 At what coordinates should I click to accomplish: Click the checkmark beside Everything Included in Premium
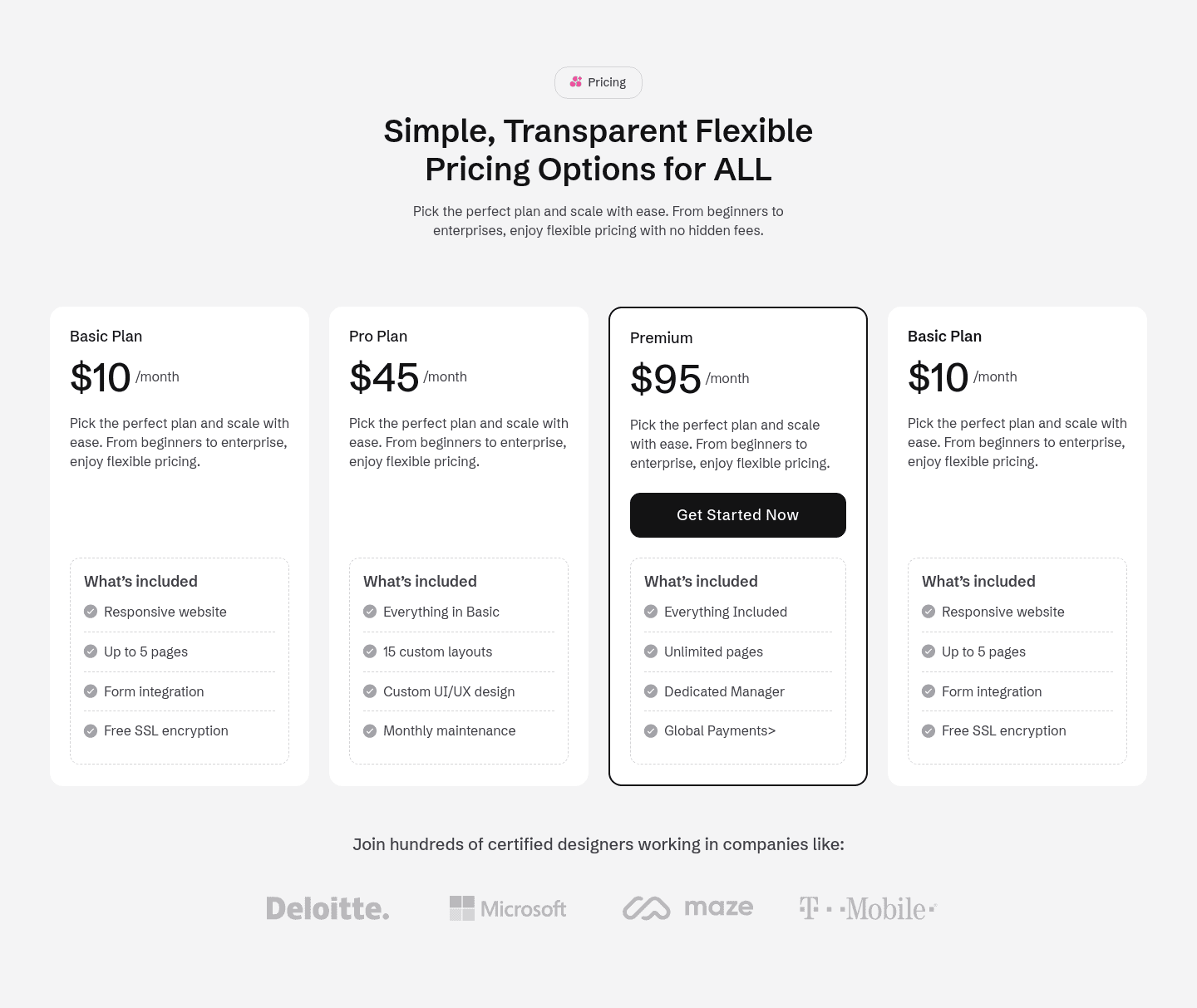pyautogui.click(x=651, y=612)
